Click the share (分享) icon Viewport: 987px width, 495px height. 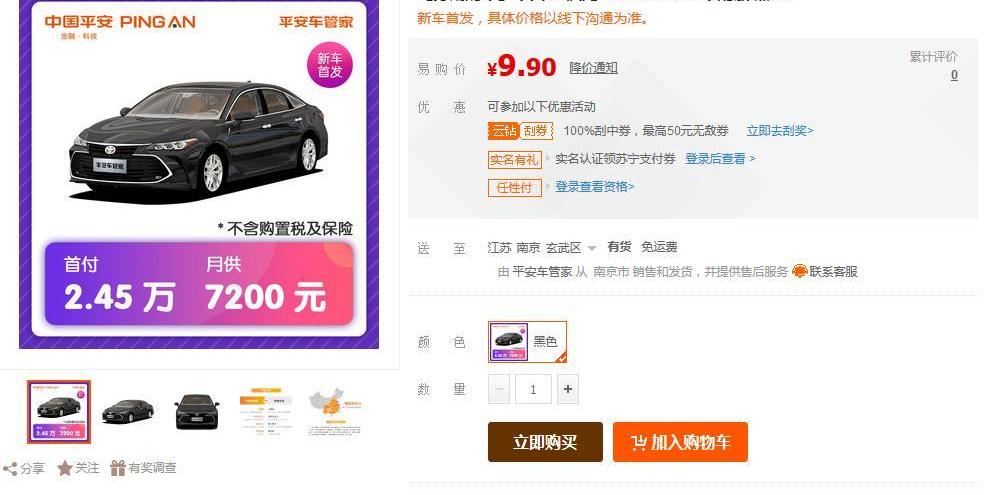(x=10, y=468)
